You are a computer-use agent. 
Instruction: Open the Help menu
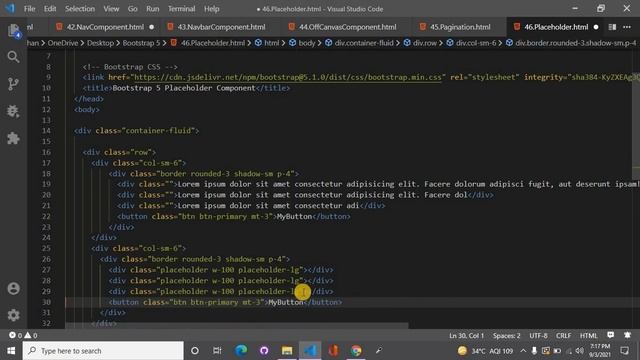point(212,9)
